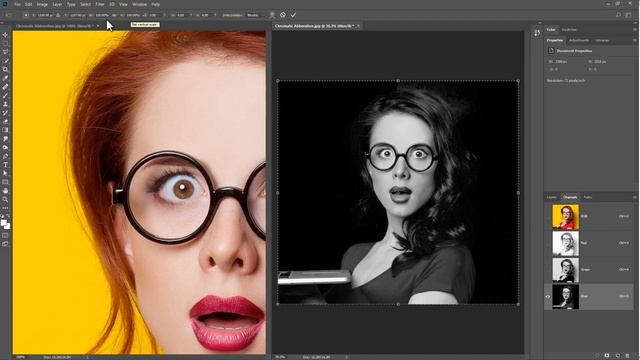The width and height of the screenshot is (640, 360).
Task: Select the Green channel thumbnail
Action: point(565,270)
